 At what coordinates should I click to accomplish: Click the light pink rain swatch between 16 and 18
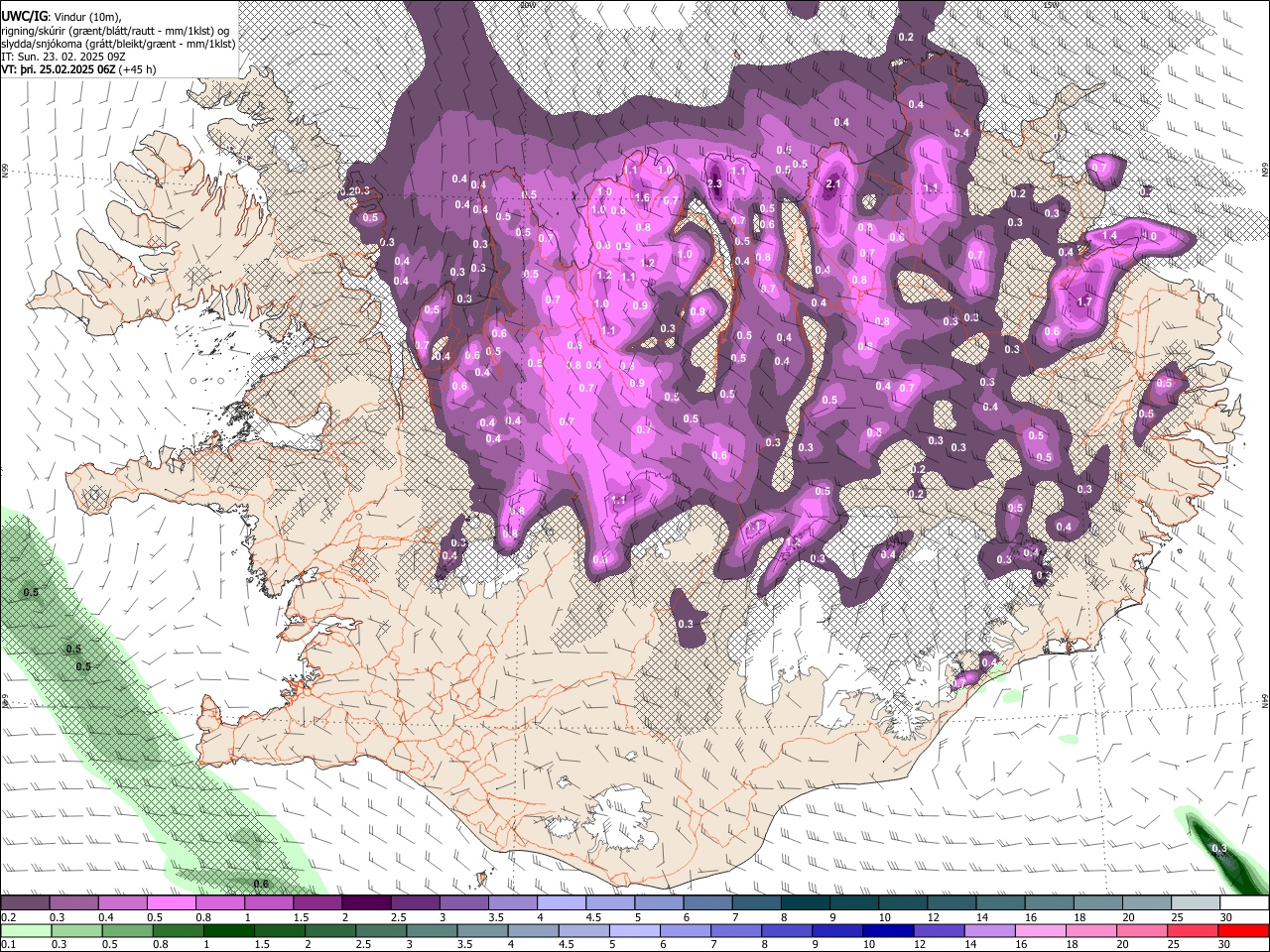click(1041, 930)
